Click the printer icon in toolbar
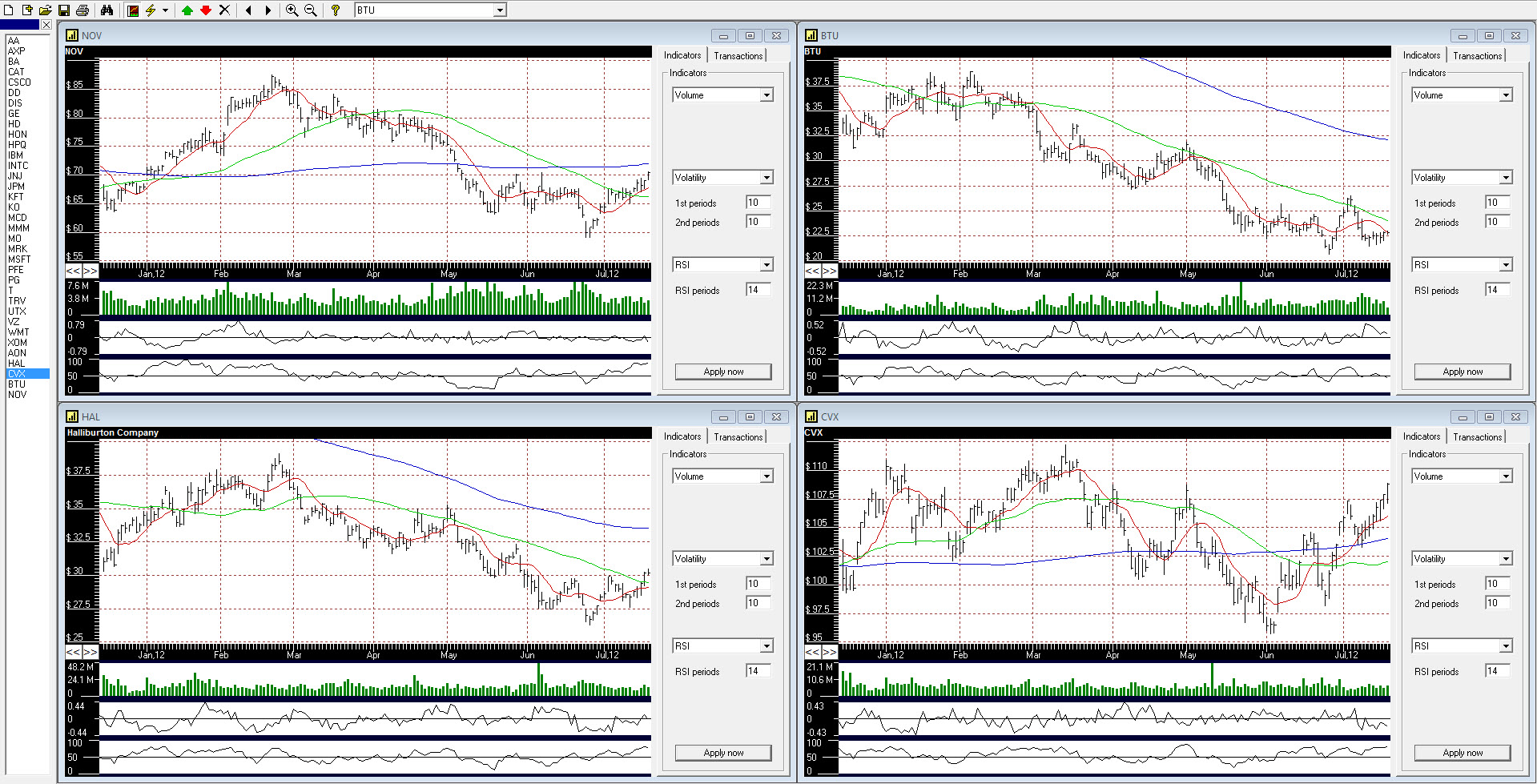1537x784 pixels. (x=82, y=10)
